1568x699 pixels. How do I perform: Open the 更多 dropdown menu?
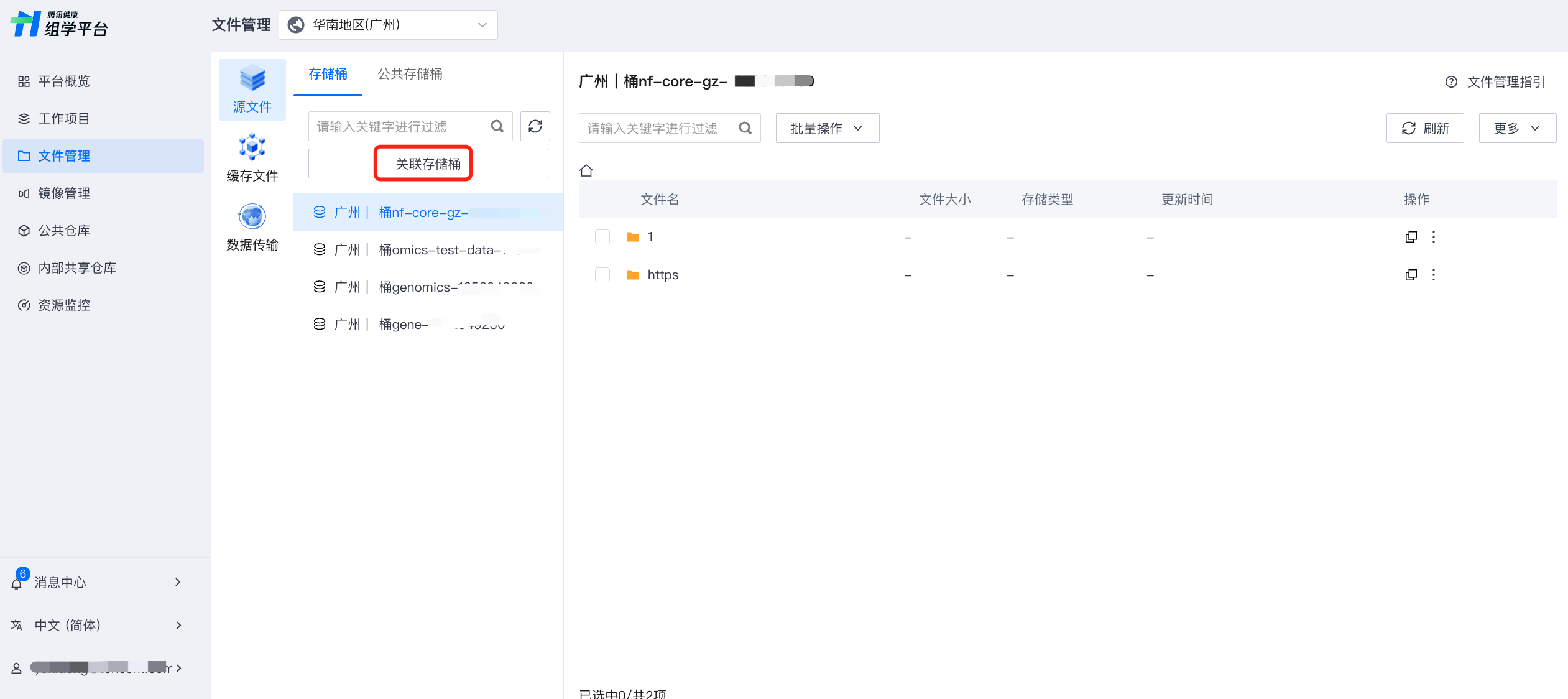click(1516, 128)
